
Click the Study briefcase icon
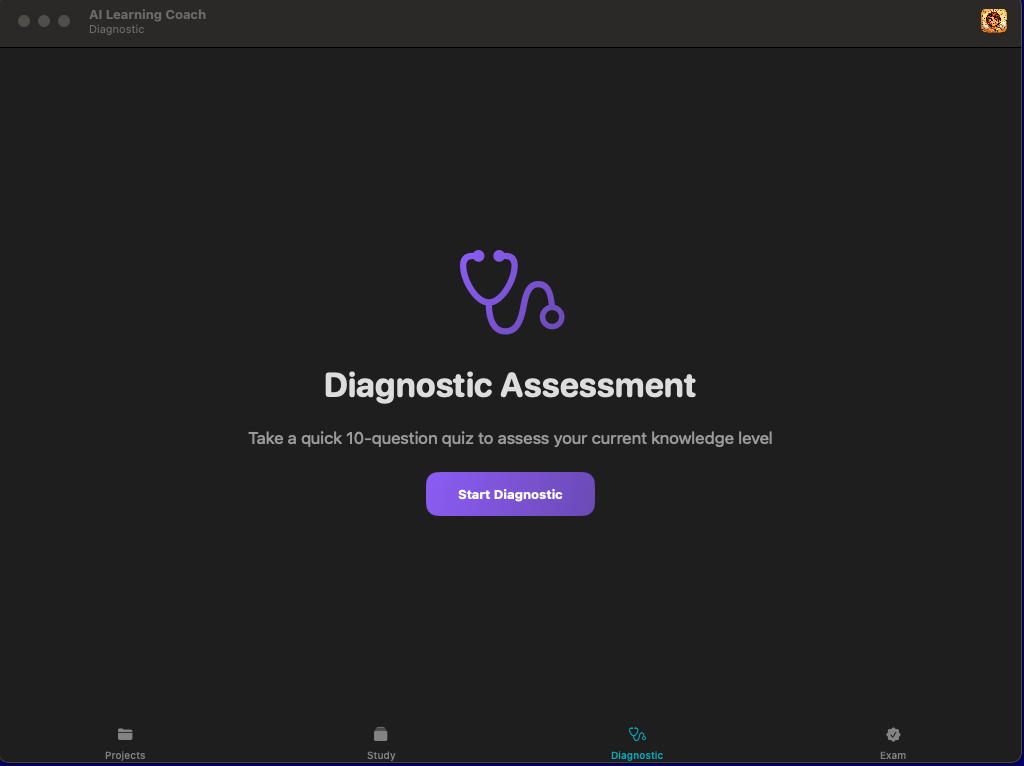point(381,734)
